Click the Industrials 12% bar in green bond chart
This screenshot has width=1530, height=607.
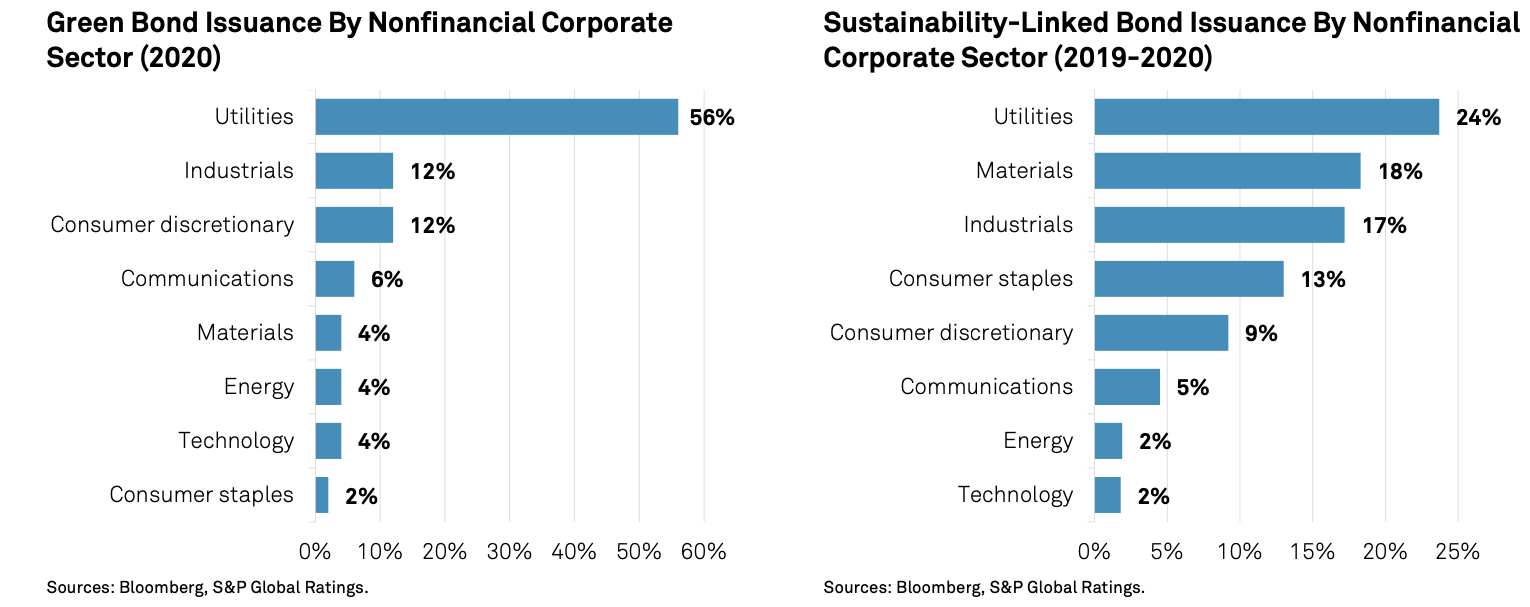click(354, 171)
